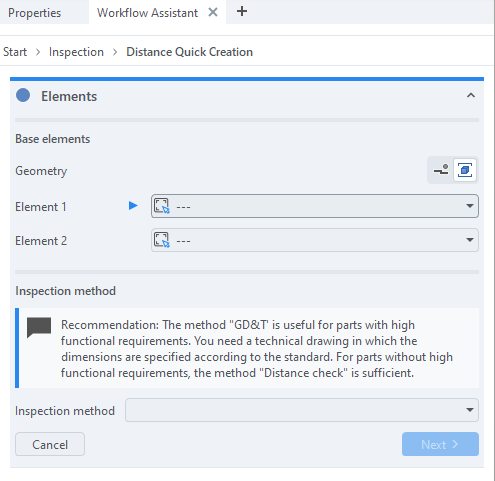Go to Start in the breadcrumb
This screenshot has width=495, height=481.
15,52
